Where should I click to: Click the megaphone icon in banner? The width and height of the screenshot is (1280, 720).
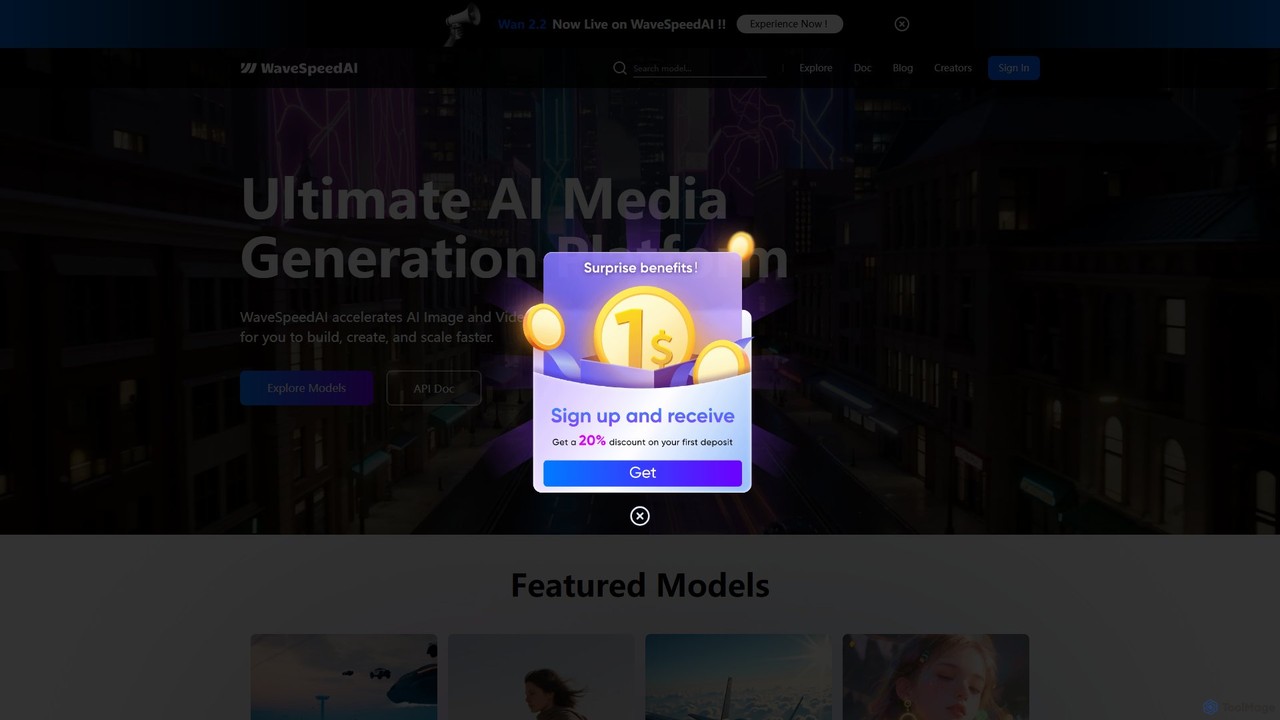(463, 24)
